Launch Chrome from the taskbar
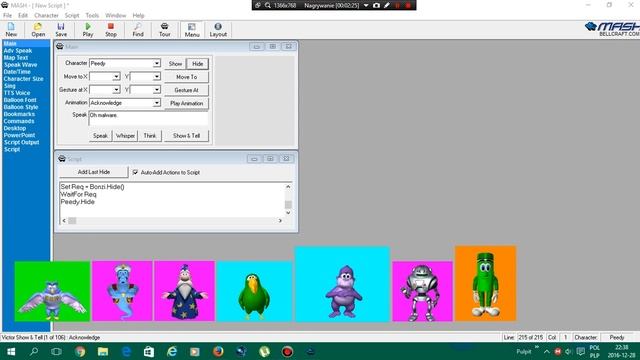640x360 pixels. 80,351
